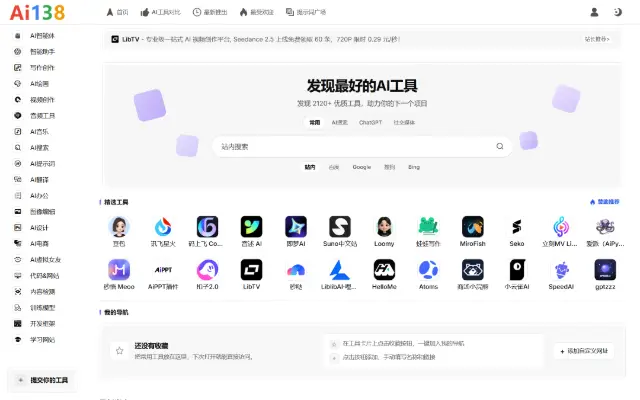Open the AiPPT plugin icon
The width and height of the screenshot is (640, 400).
(163, 270)
